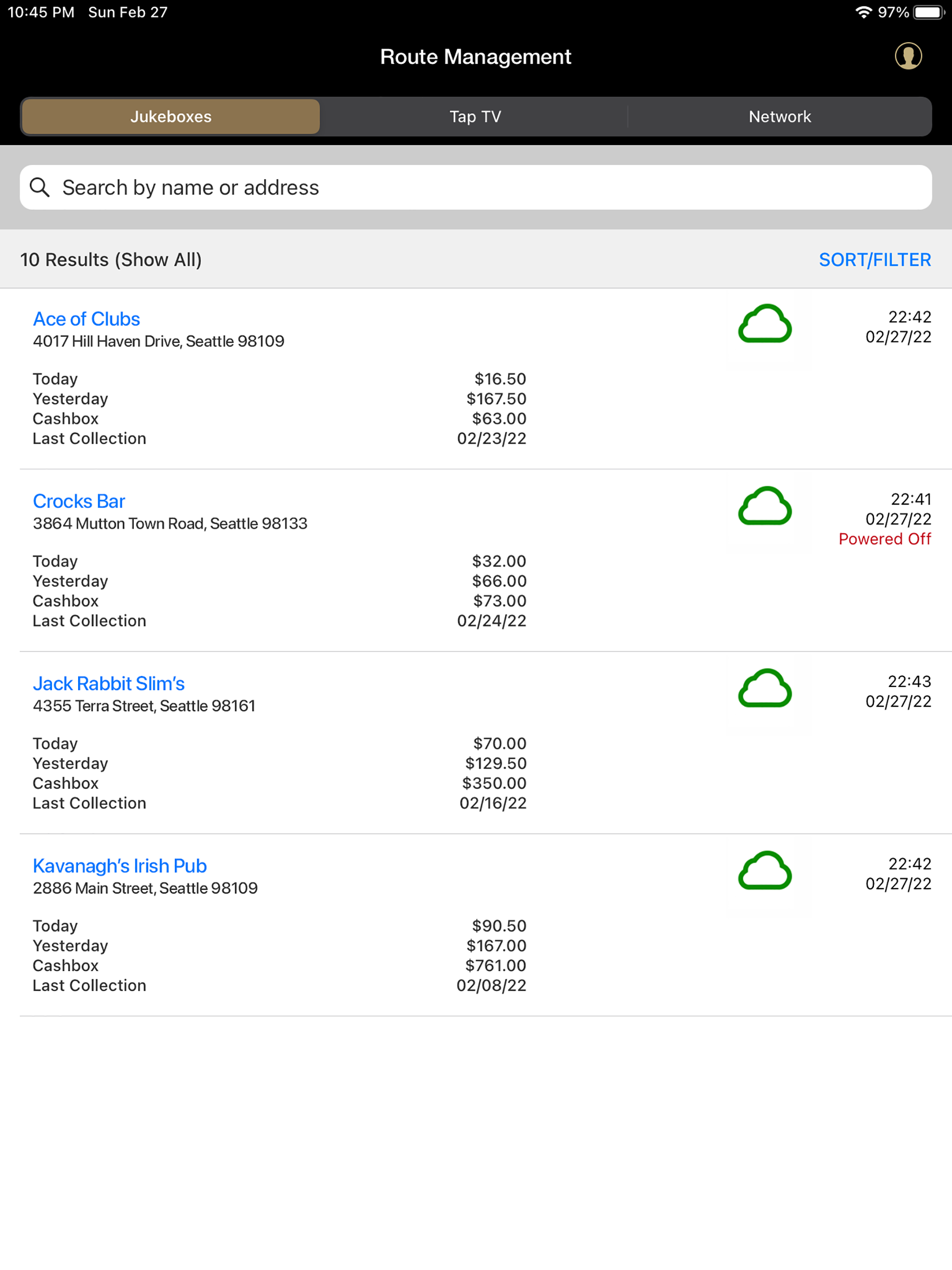Open the Ace of Clubs location

[x=87, y=318]
